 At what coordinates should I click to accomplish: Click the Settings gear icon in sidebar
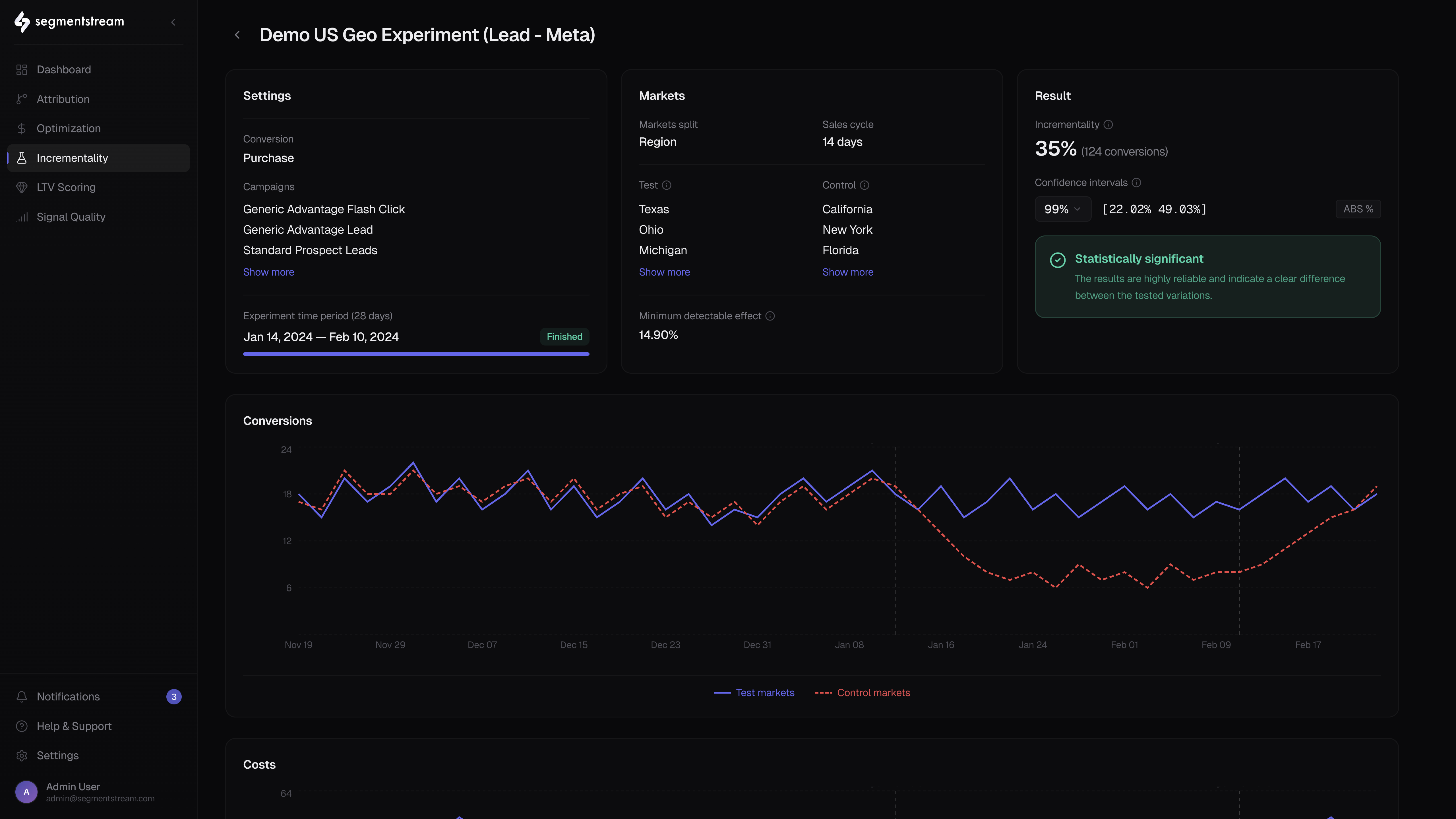coord(22,755)
